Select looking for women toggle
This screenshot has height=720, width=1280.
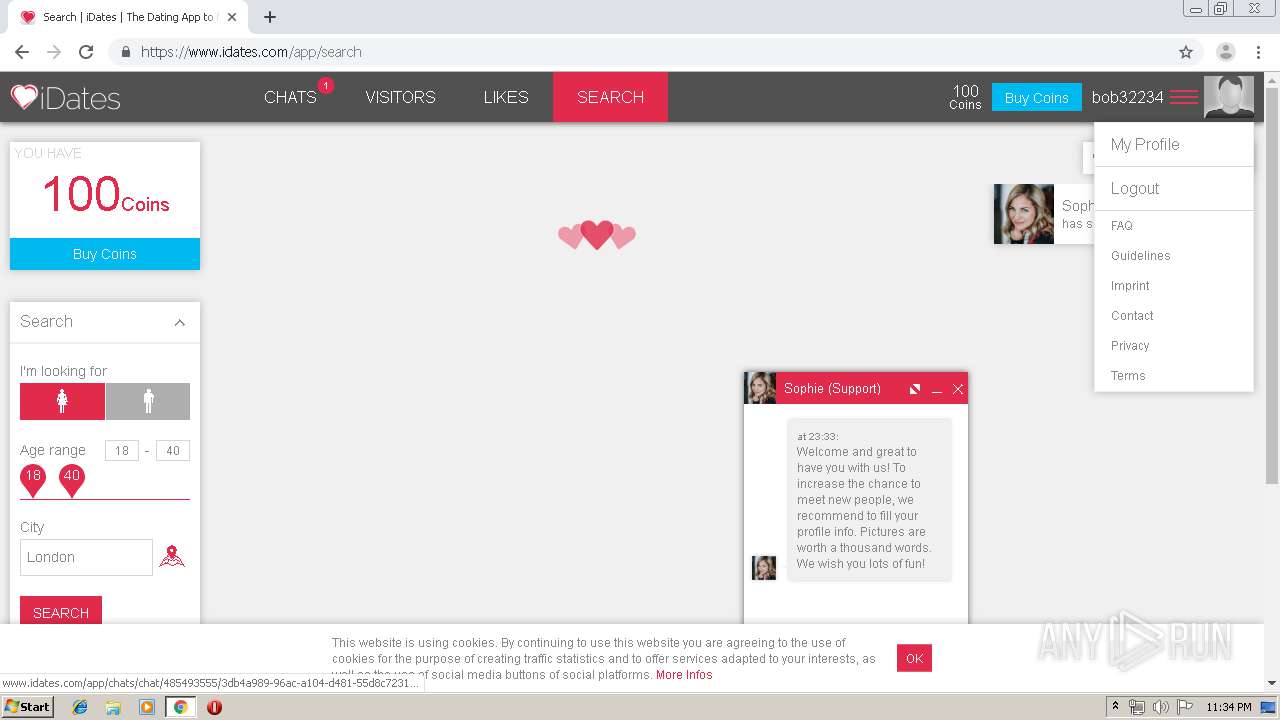[62, 401]
